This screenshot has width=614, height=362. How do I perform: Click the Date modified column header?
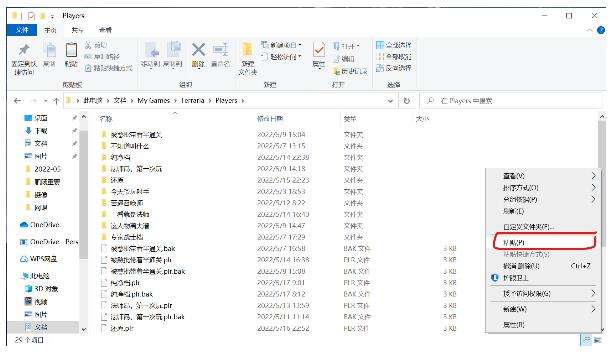coord(270,119)
